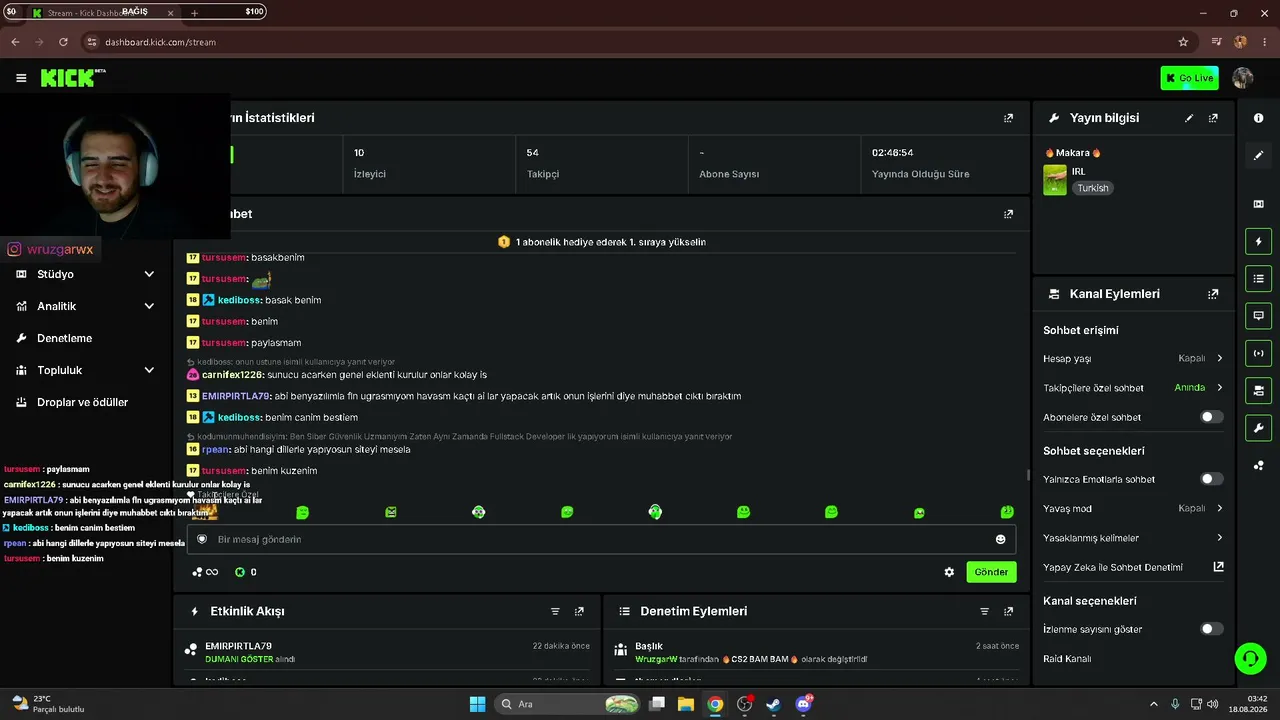Open Steam from the taskbar
Image resolution: width=1280 pixels, height=720 pixels.
(x=773, y=704)
